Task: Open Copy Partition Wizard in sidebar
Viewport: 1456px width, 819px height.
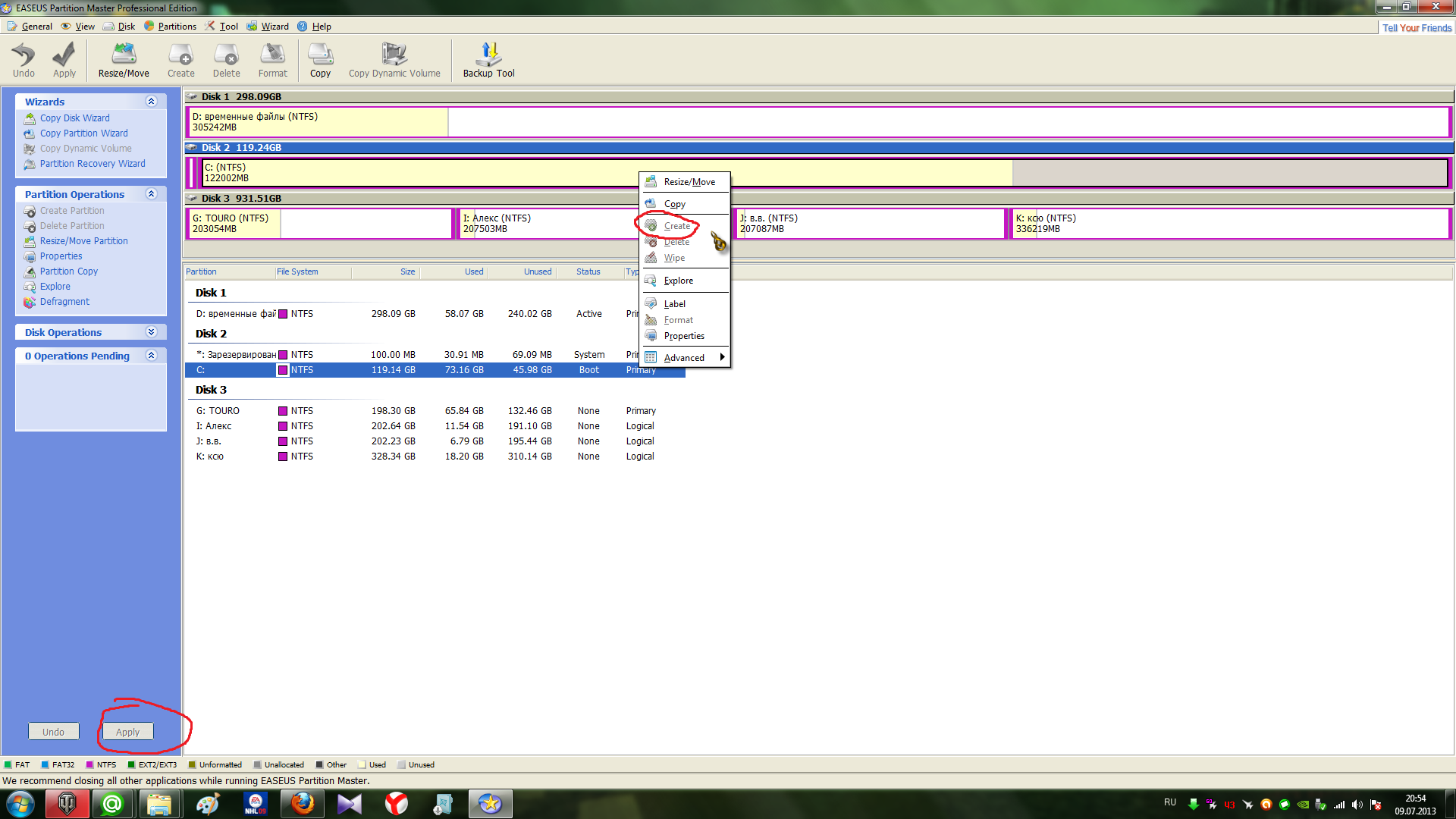Action: coord(83,133)
